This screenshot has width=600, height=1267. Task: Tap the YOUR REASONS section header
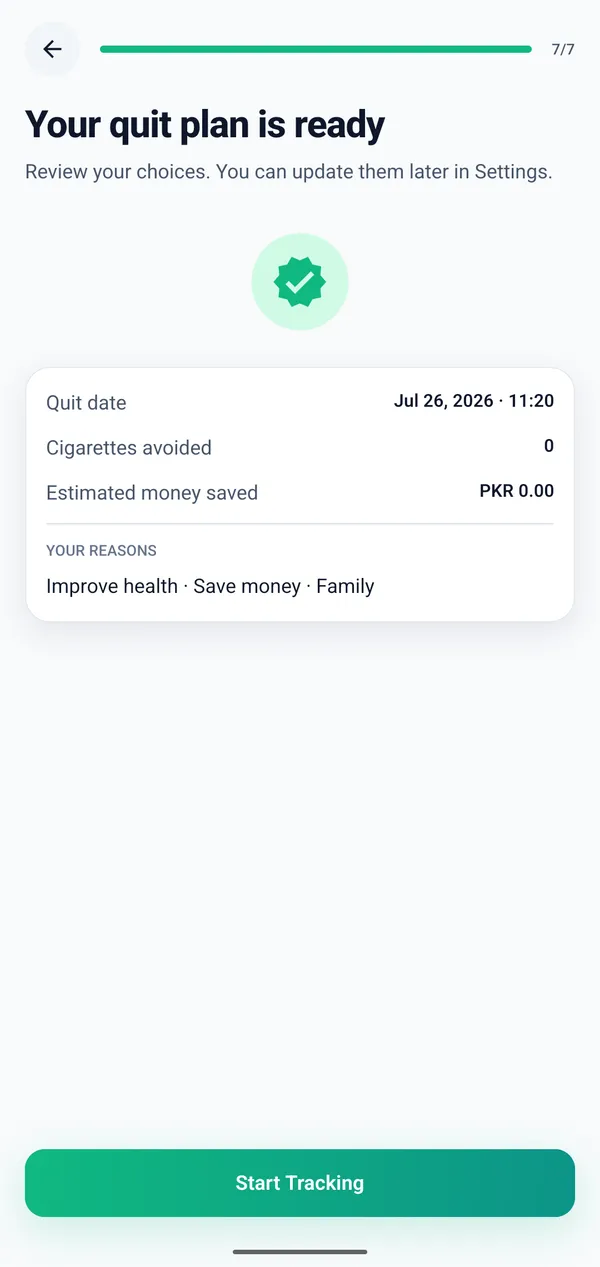pyautogui.click(x=101, y=551)
